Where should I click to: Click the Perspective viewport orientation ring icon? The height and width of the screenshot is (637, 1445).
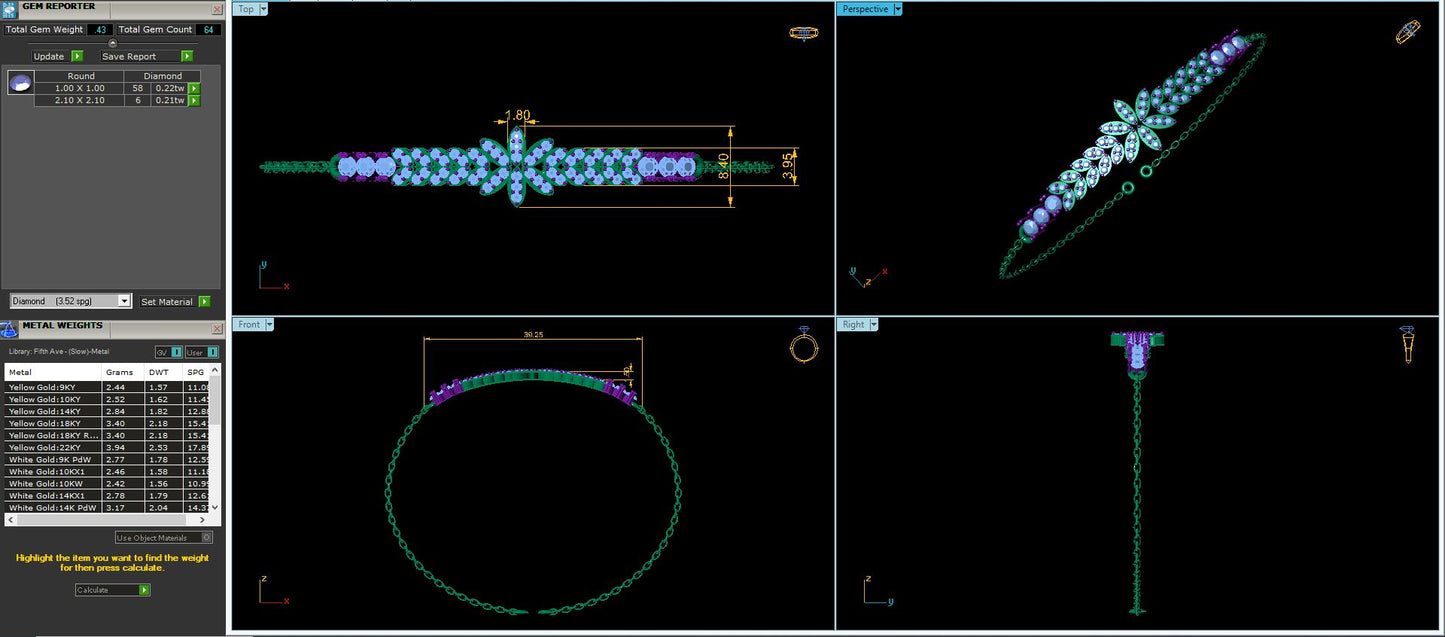1408,32
